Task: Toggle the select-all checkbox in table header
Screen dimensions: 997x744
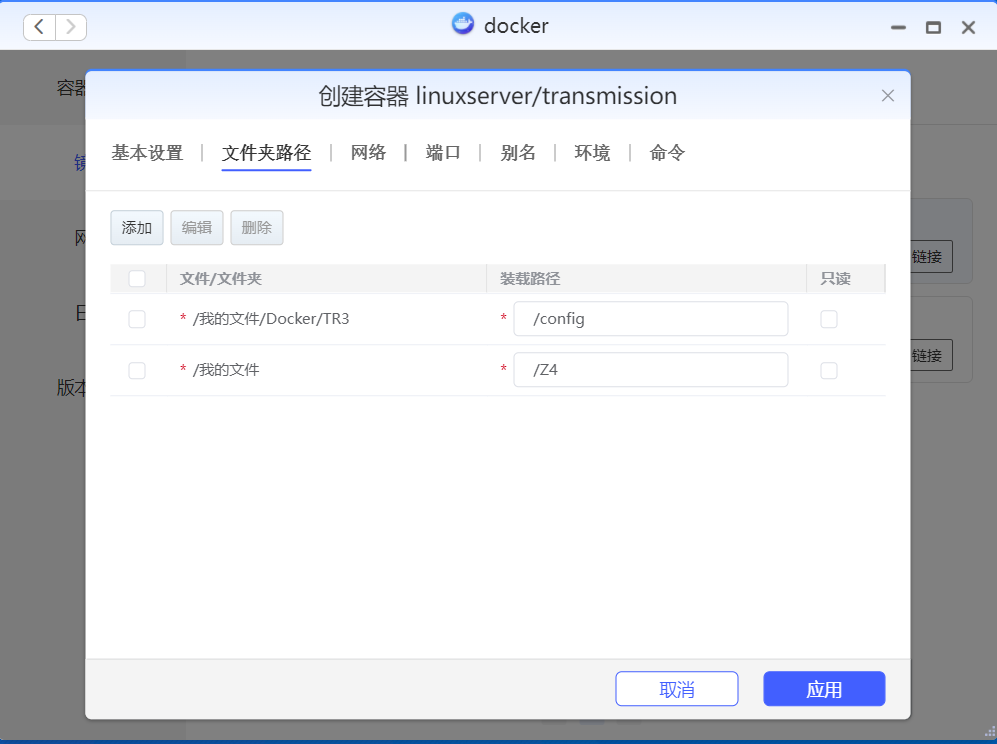Action: [137, 279]
